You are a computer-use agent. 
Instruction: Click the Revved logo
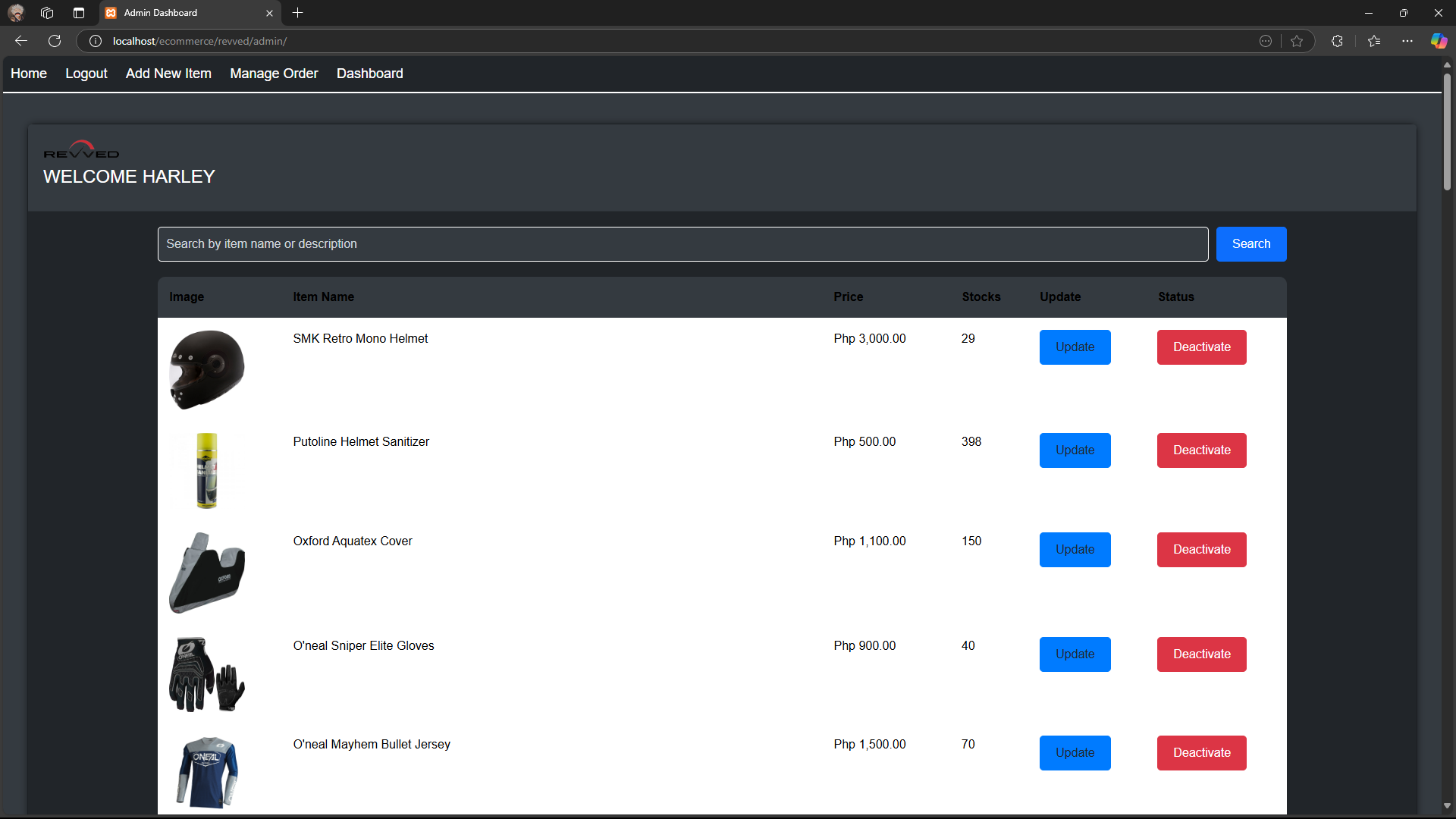point(81,149)
